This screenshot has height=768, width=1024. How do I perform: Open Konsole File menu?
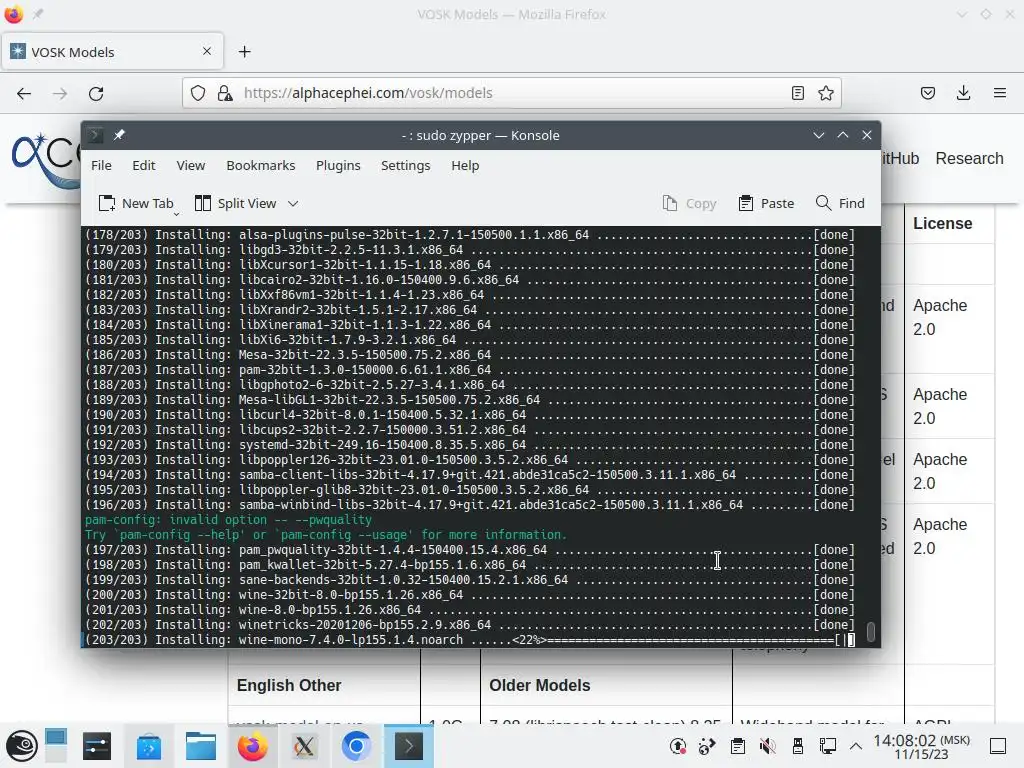point(101,165)
